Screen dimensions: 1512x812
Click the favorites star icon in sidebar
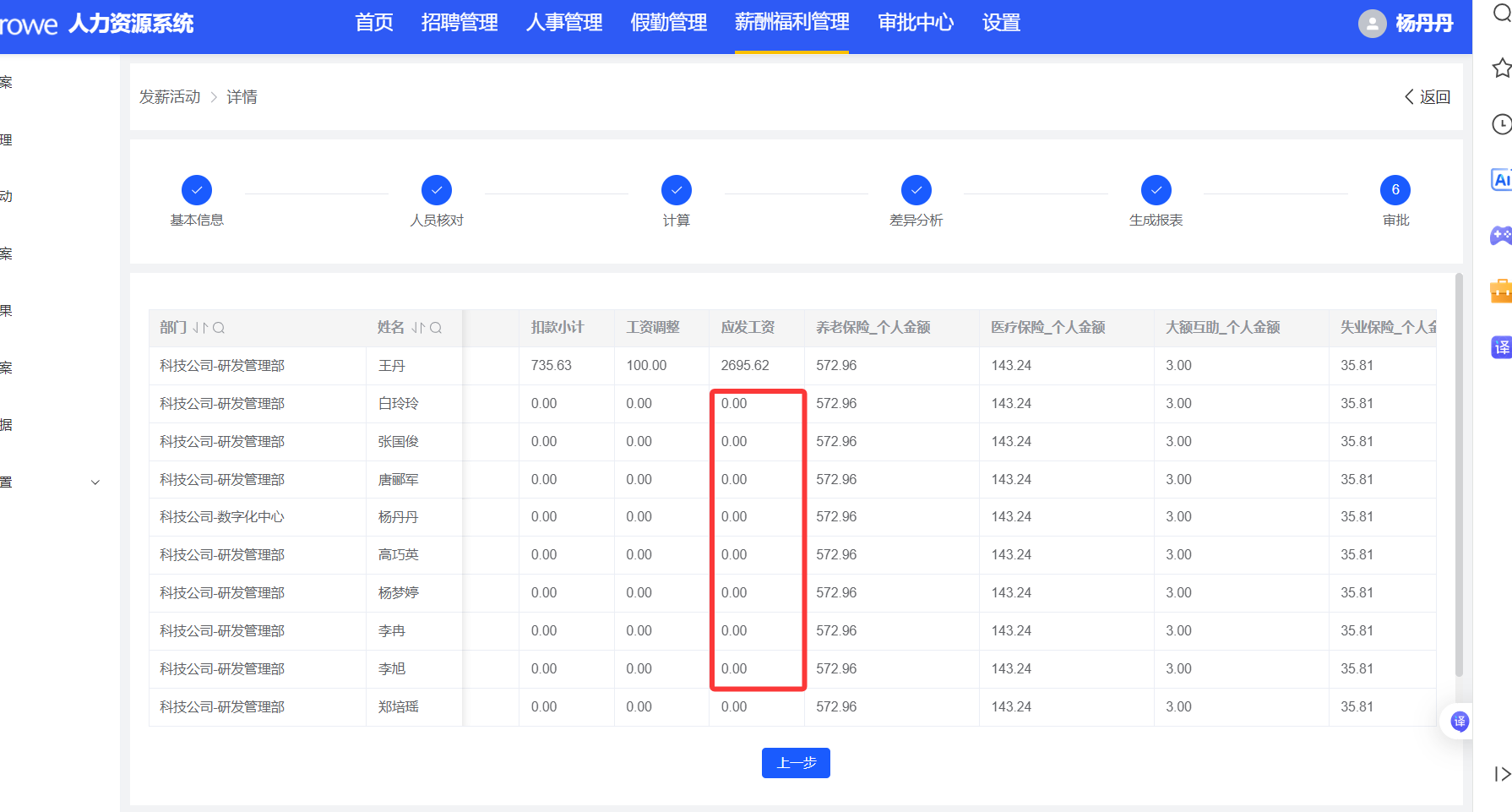click(x=1501, y=68)
